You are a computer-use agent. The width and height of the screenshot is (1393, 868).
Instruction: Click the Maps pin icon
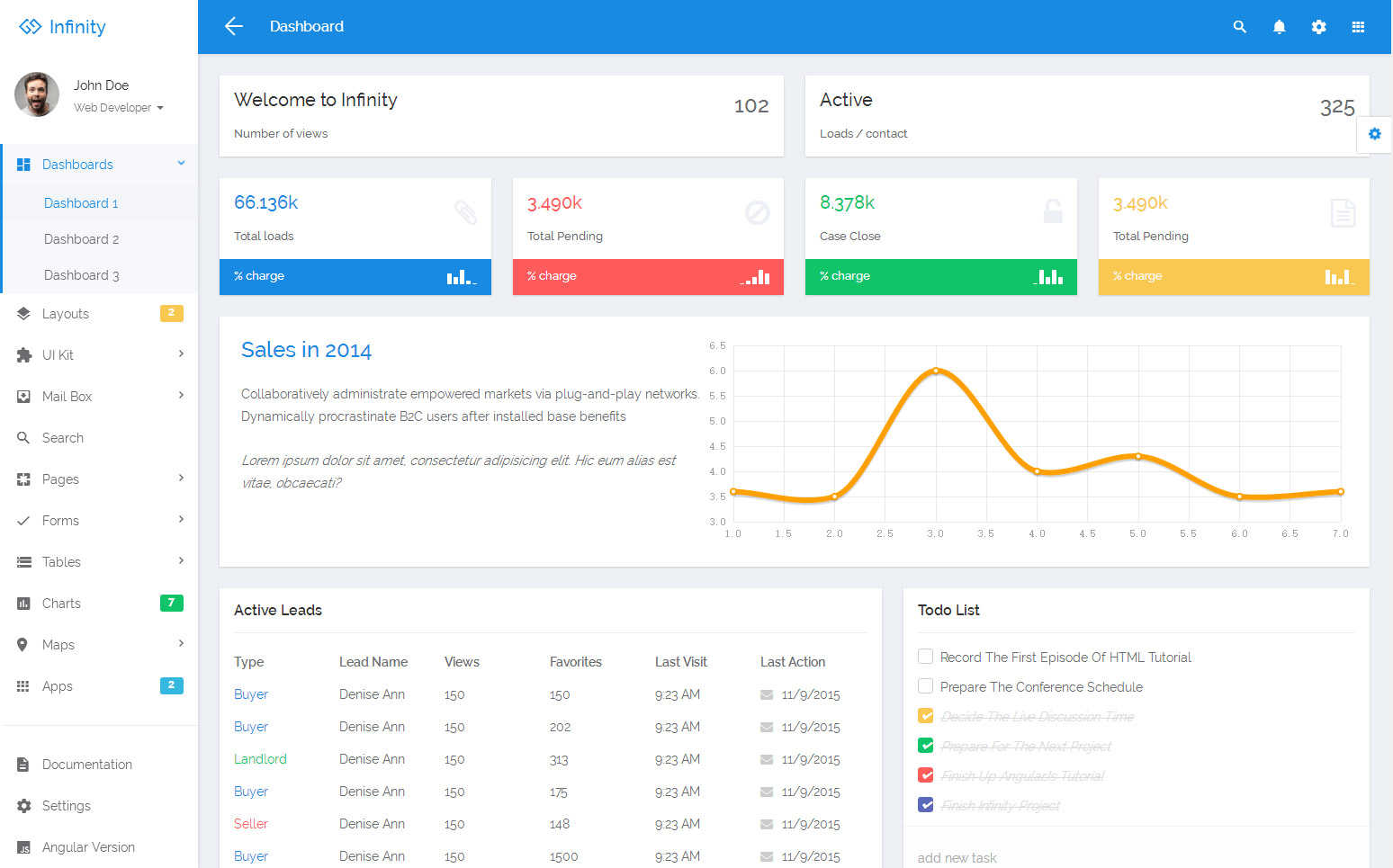point(22,645)
